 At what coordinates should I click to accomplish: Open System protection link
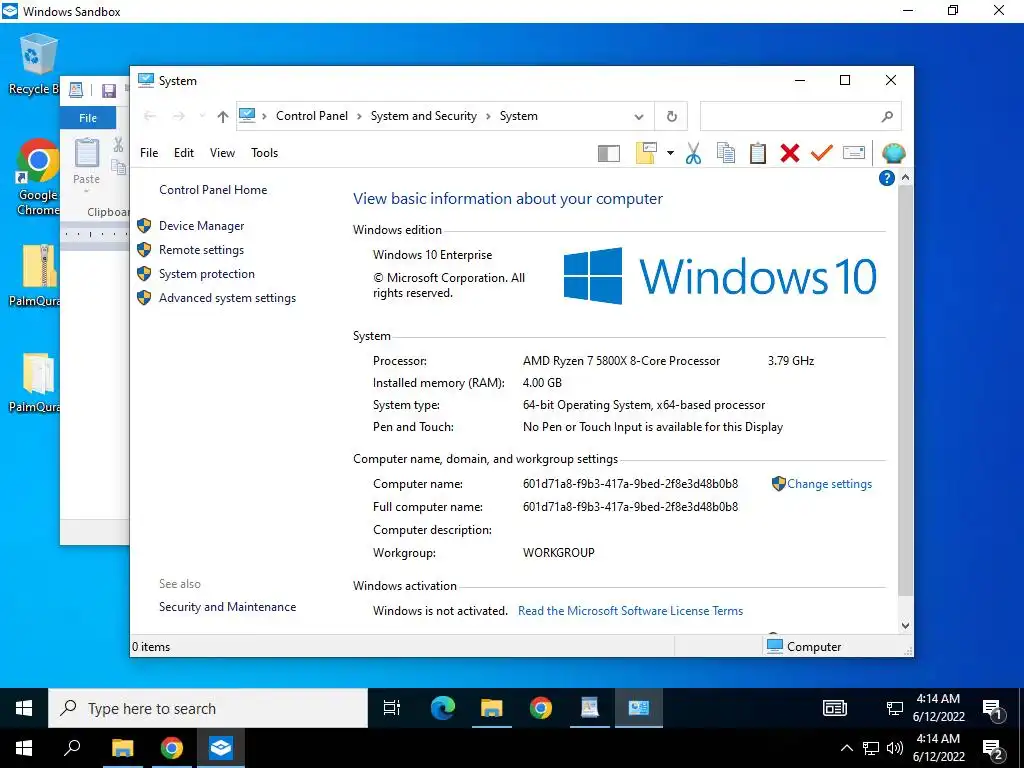point(206,274)
